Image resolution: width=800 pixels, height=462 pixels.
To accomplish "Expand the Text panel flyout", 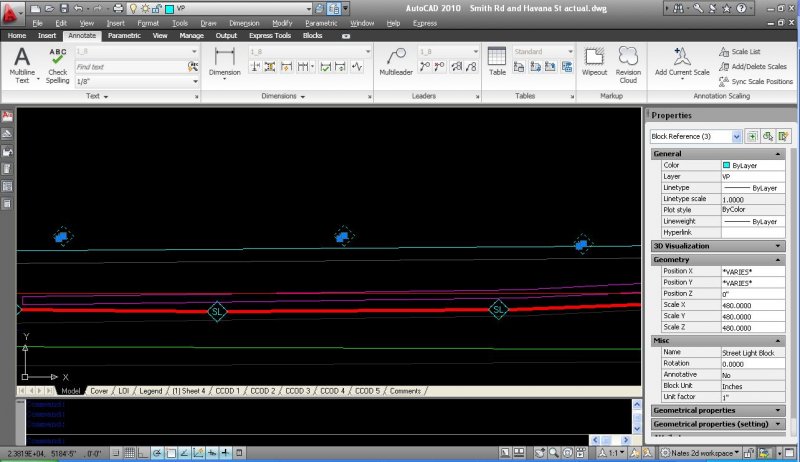I will [x=97, y=96].
